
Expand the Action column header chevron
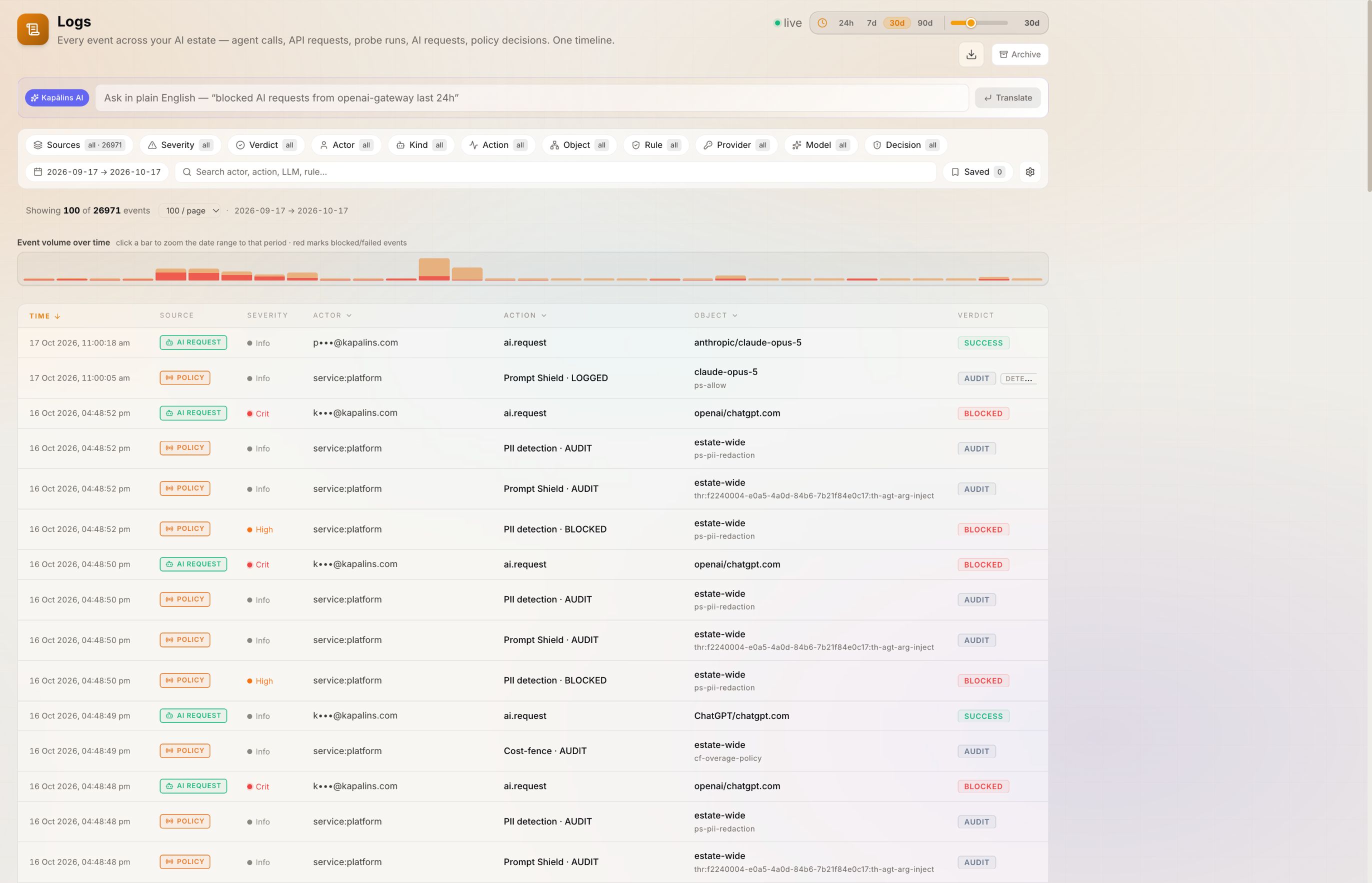coord(544,315)
